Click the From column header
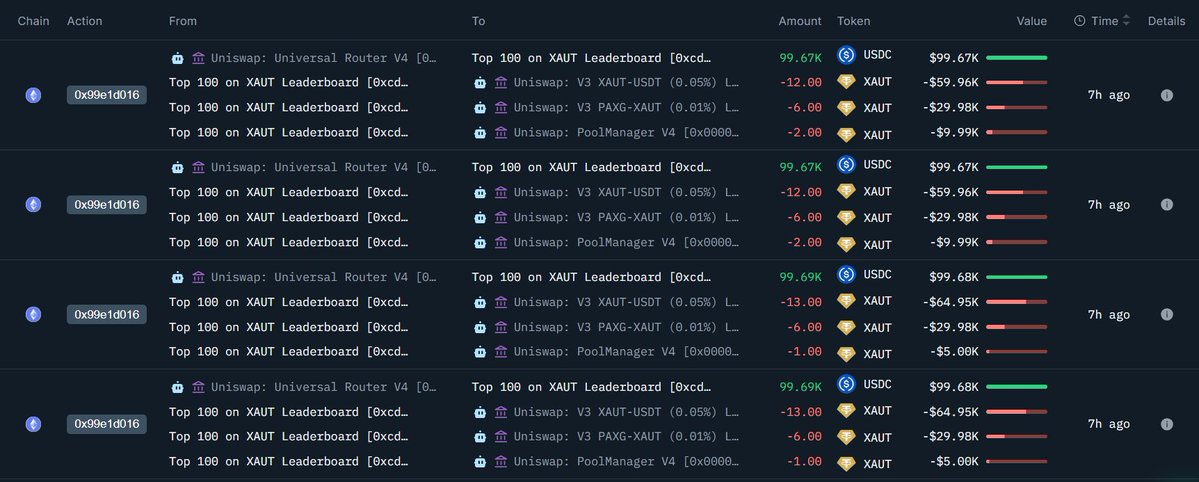 tap(183, 21)
